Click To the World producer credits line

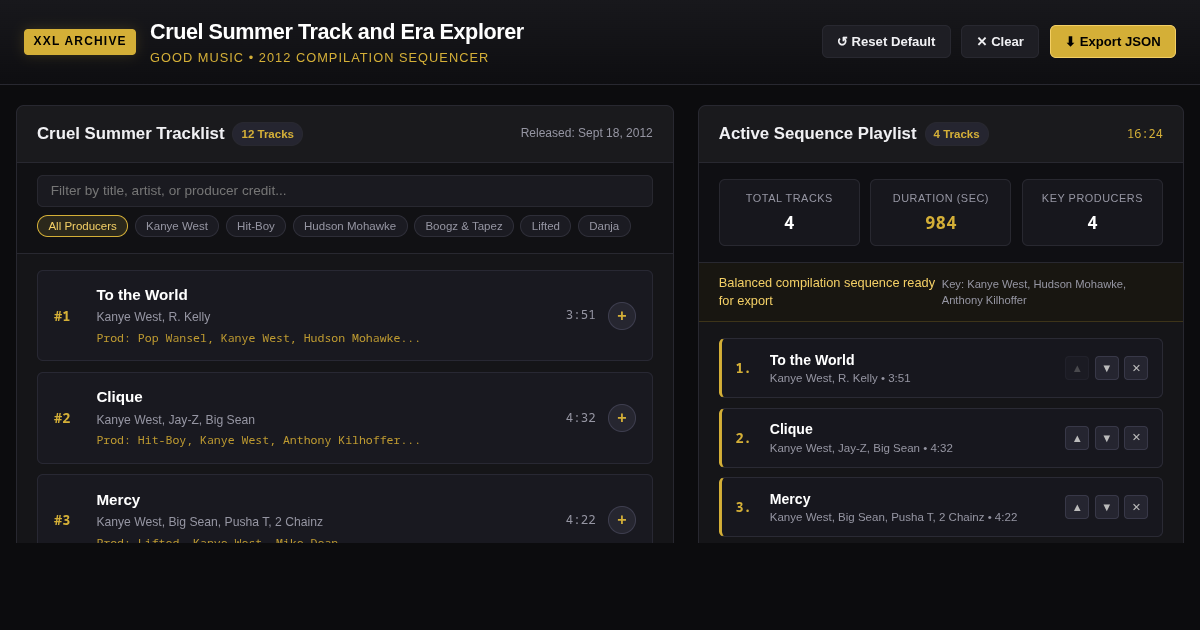pyautogui.click(x=258, y=338)
